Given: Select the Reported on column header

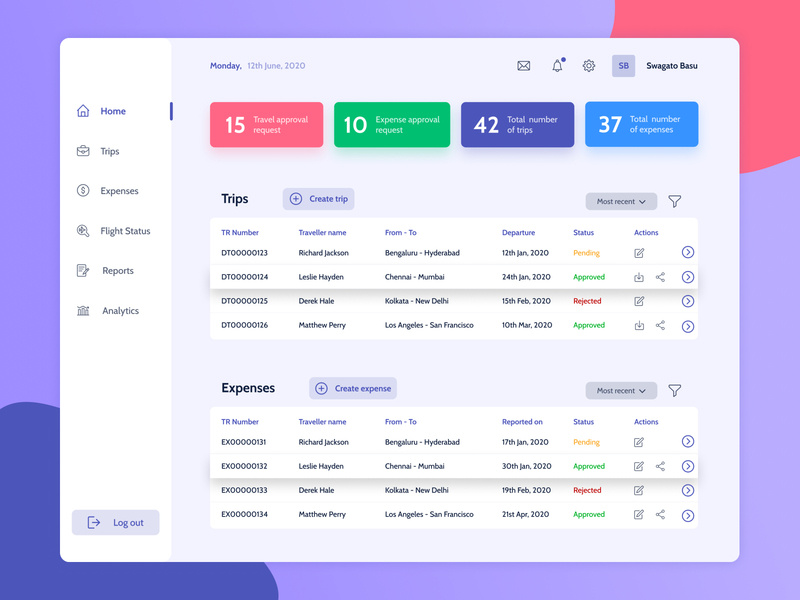Looking at the screenshot, I should coord(522,422).
